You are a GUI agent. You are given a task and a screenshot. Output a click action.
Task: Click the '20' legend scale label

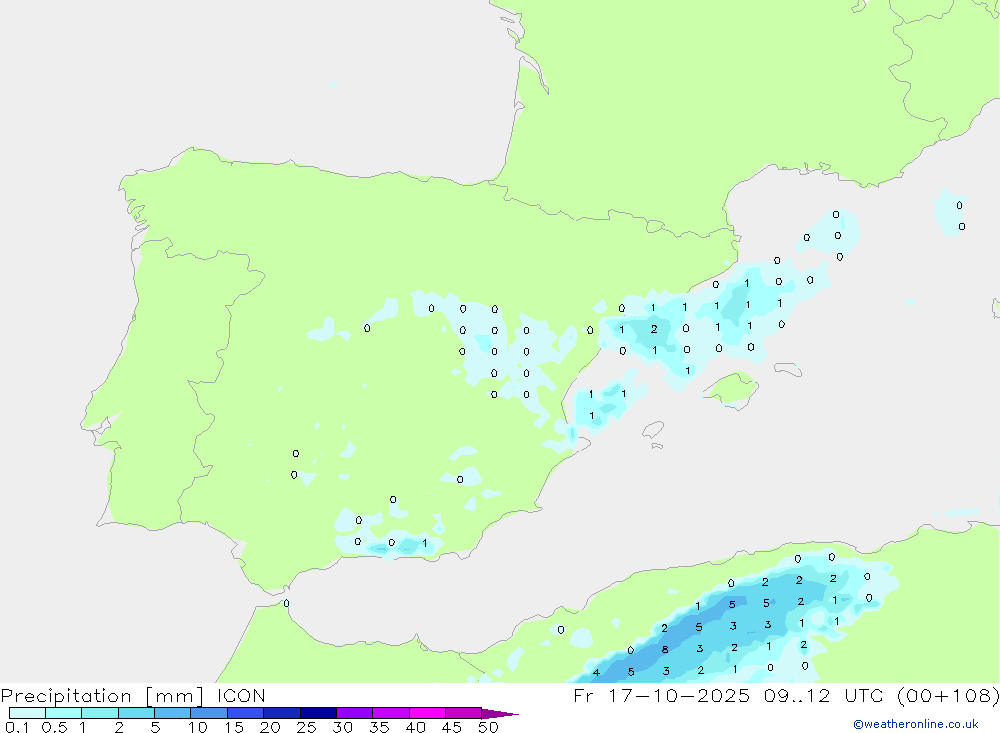coord(270,727)
